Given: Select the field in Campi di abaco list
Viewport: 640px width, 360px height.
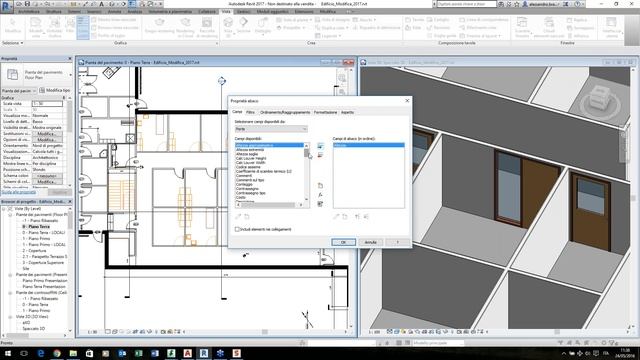Looking at the screenshot, I should pos(369,145).
